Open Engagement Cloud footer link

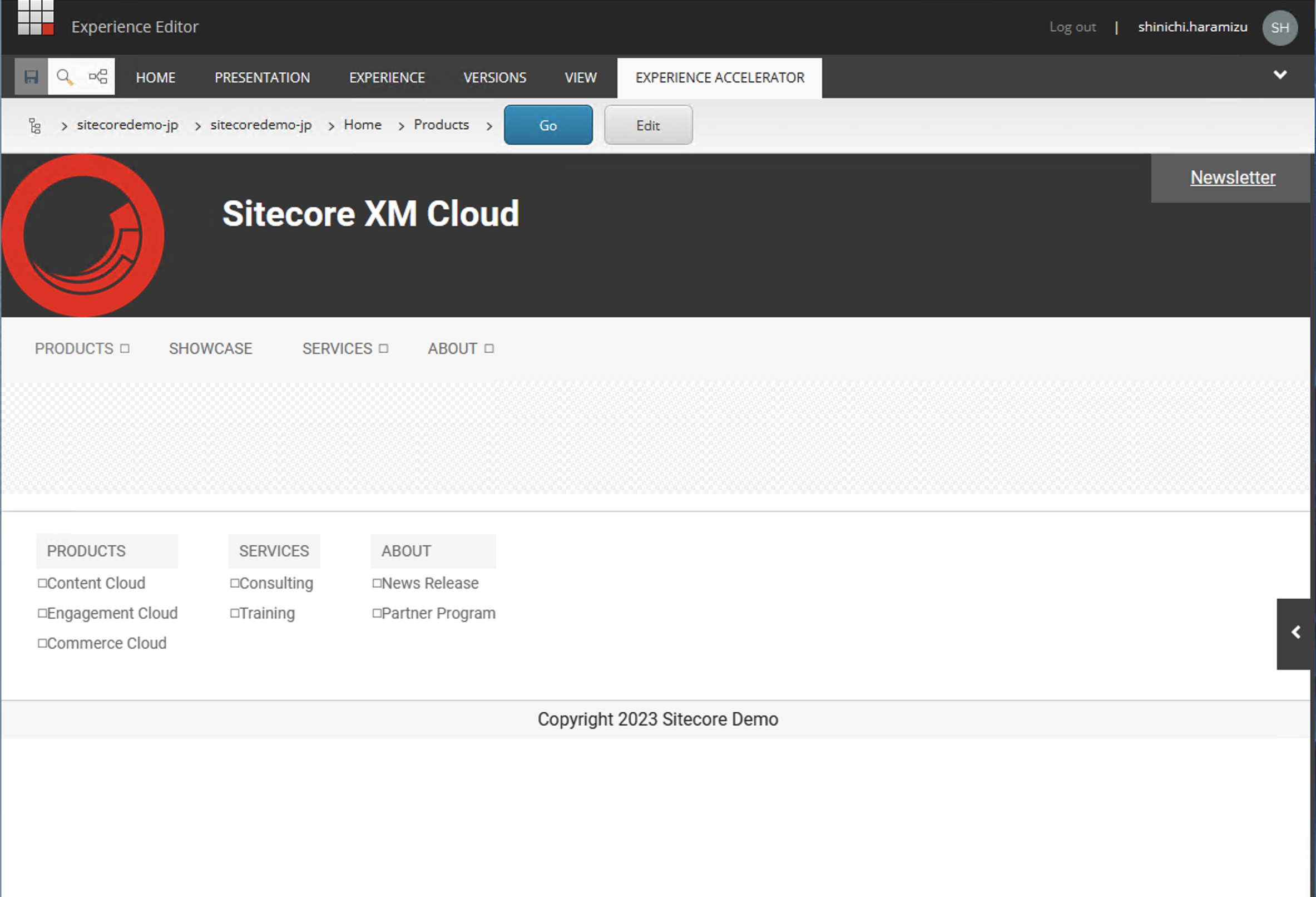(112, 613)
